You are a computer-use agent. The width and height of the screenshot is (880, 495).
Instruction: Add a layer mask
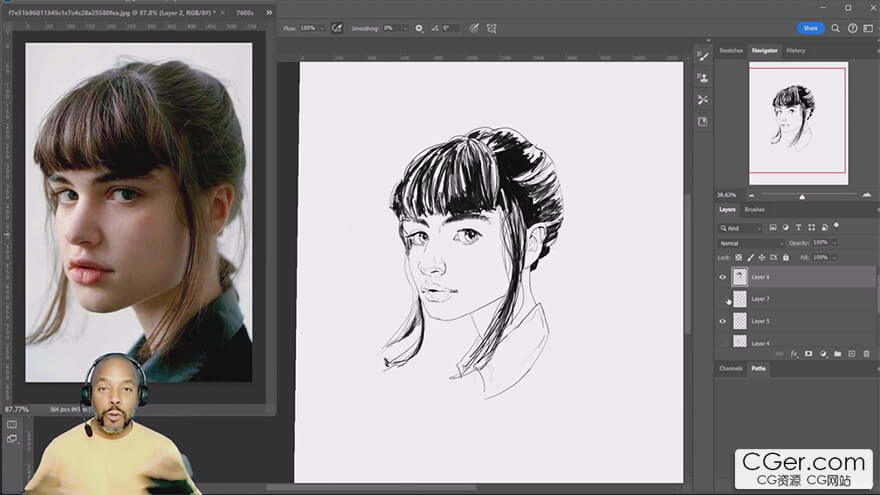[809, 354]
